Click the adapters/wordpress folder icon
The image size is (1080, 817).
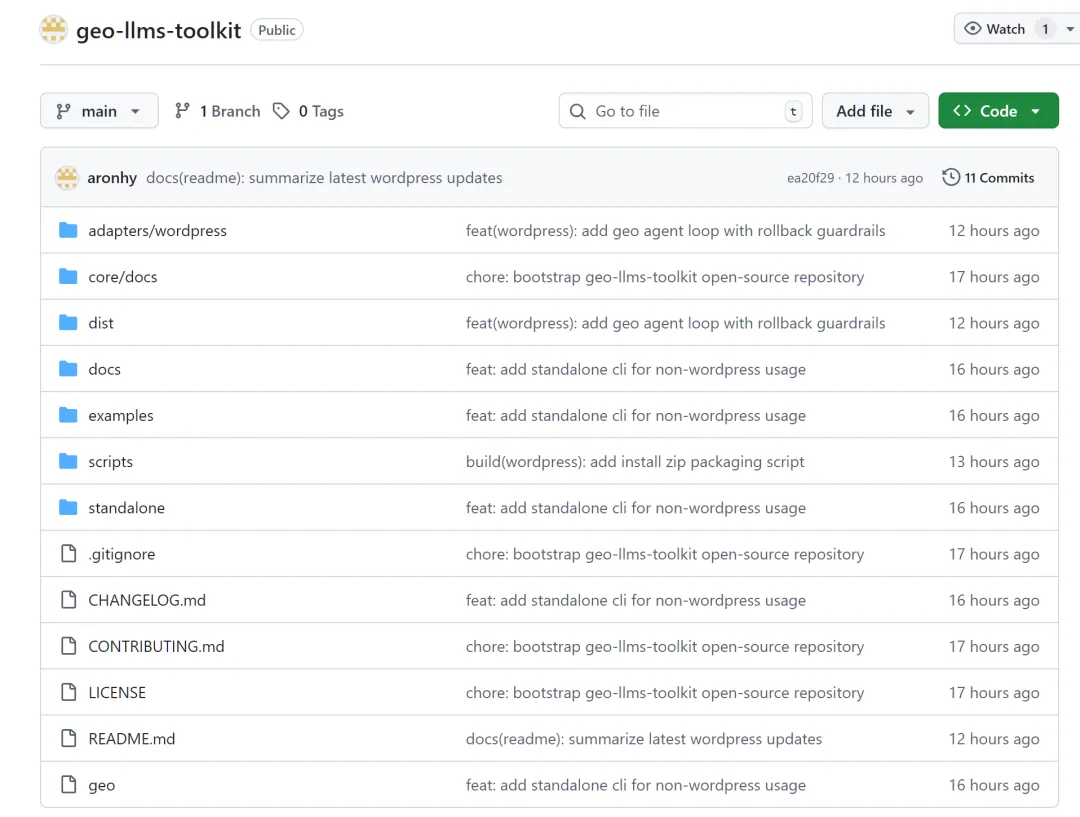click(68, 231)
